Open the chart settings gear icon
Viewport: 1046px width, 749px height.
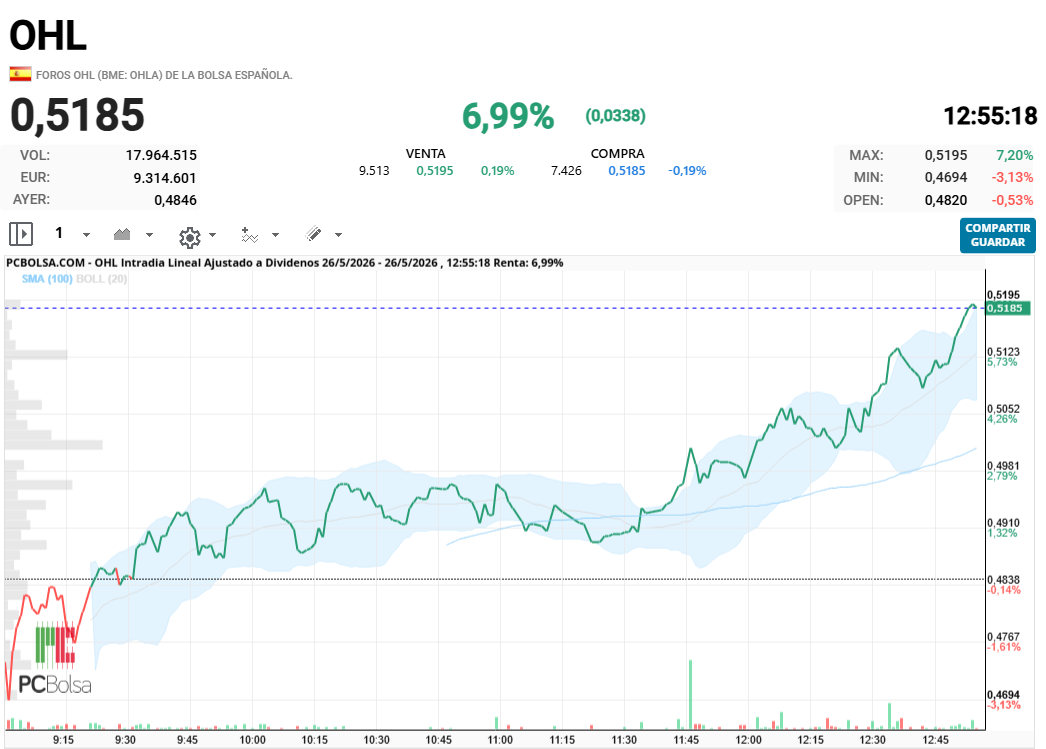coord(190,237)
